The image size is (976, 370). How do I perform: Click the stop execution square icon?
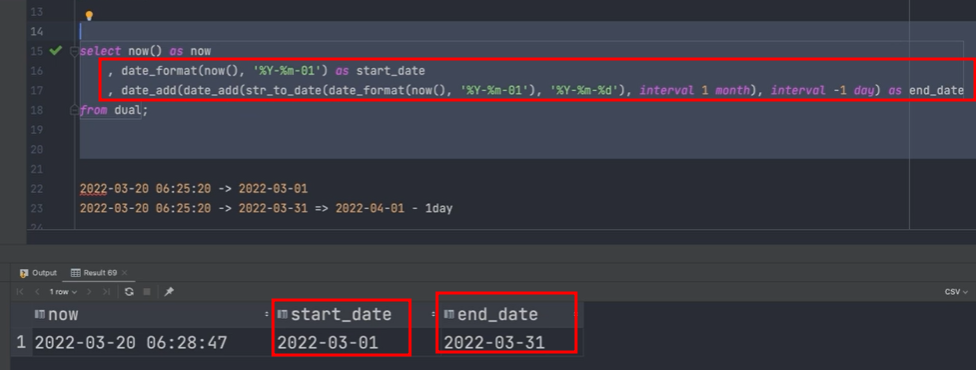[x=147, y=292]
